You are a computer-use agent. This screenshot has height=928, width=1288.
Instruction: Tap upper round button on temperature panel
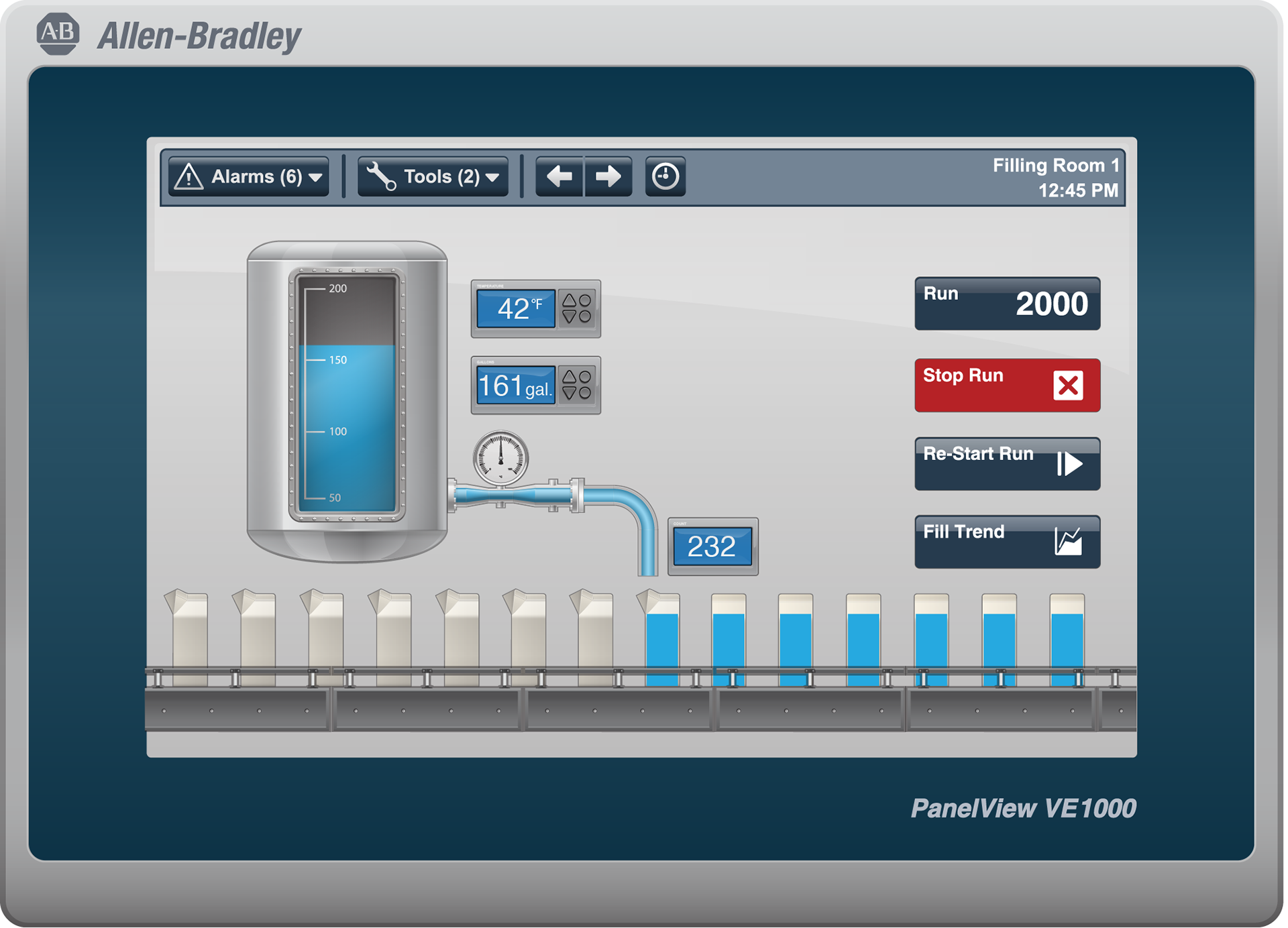point(585,301)
